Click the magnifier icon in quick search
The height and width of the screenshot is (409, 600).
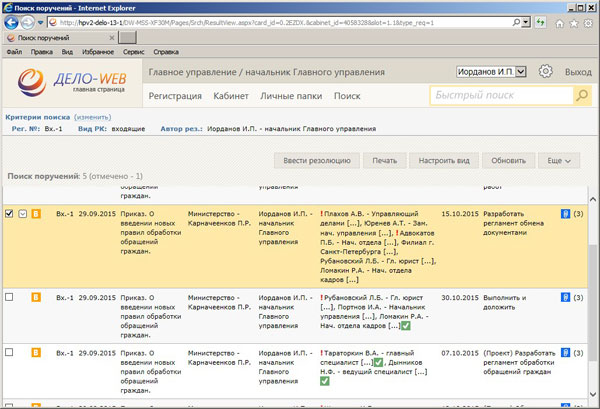point(581,96)
